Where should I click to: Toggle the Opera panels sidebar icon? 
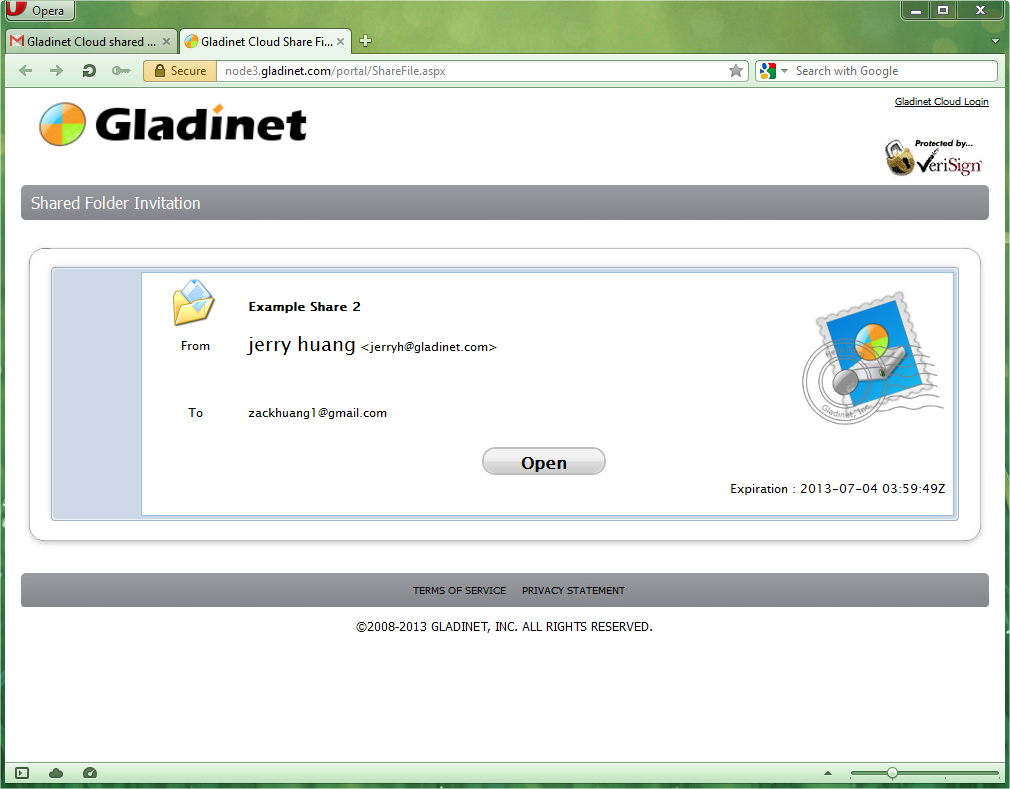coord(22,773)
